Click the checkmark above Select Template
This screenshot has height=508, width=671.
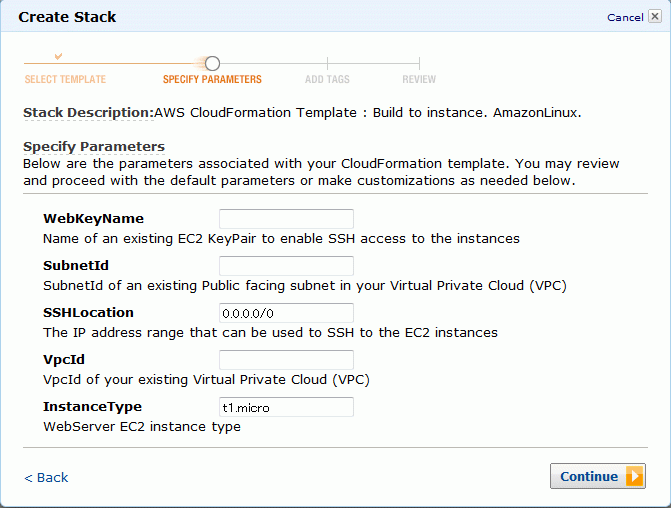[x=59, y=56]
